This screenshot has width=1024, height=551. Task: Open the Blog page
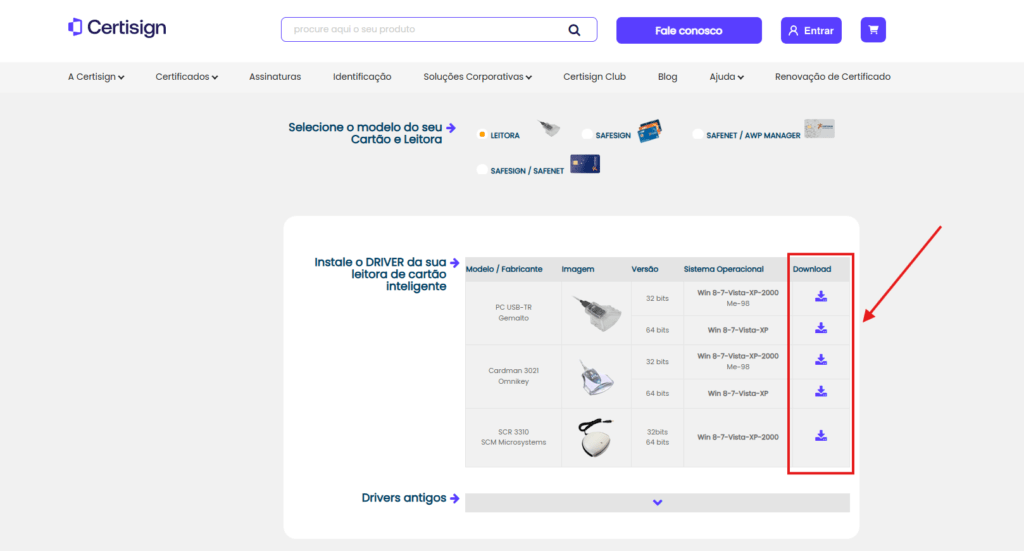(x=667, y=77)
